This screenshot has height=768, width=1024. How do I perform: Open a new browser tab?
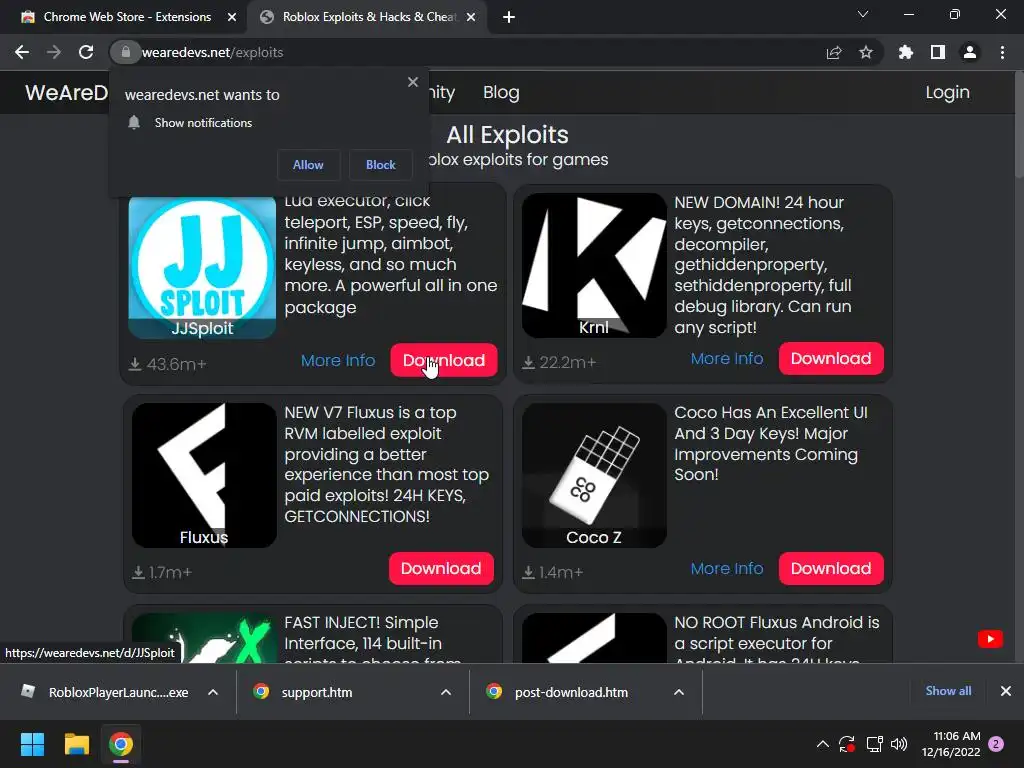pyautogui.click(x=509, y=17)
